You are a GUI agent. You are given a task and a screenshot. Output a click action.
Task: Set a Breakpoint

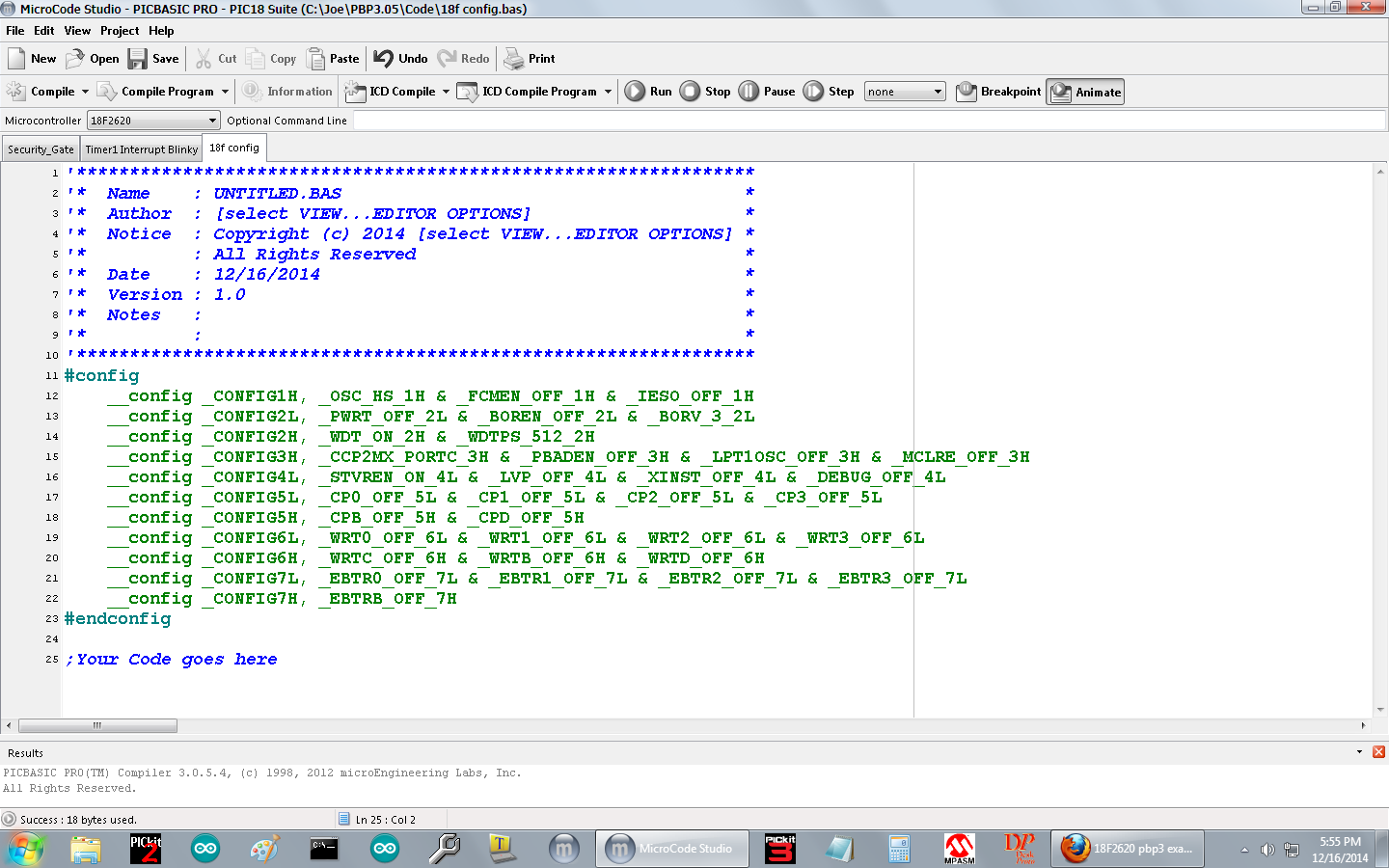998,92
